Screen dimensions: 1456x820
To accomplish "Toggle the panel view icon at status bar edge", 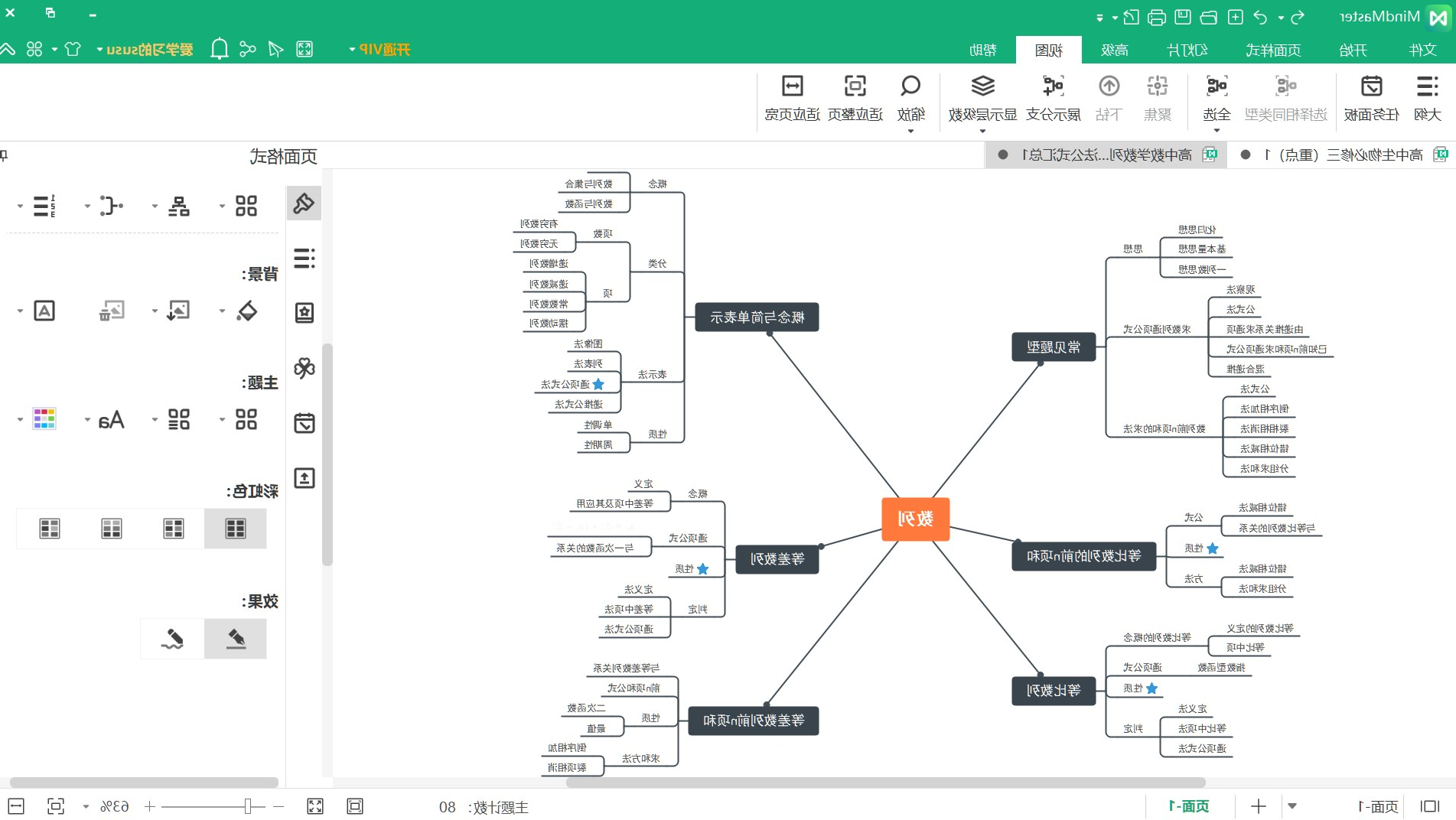I will [1429, 806].
